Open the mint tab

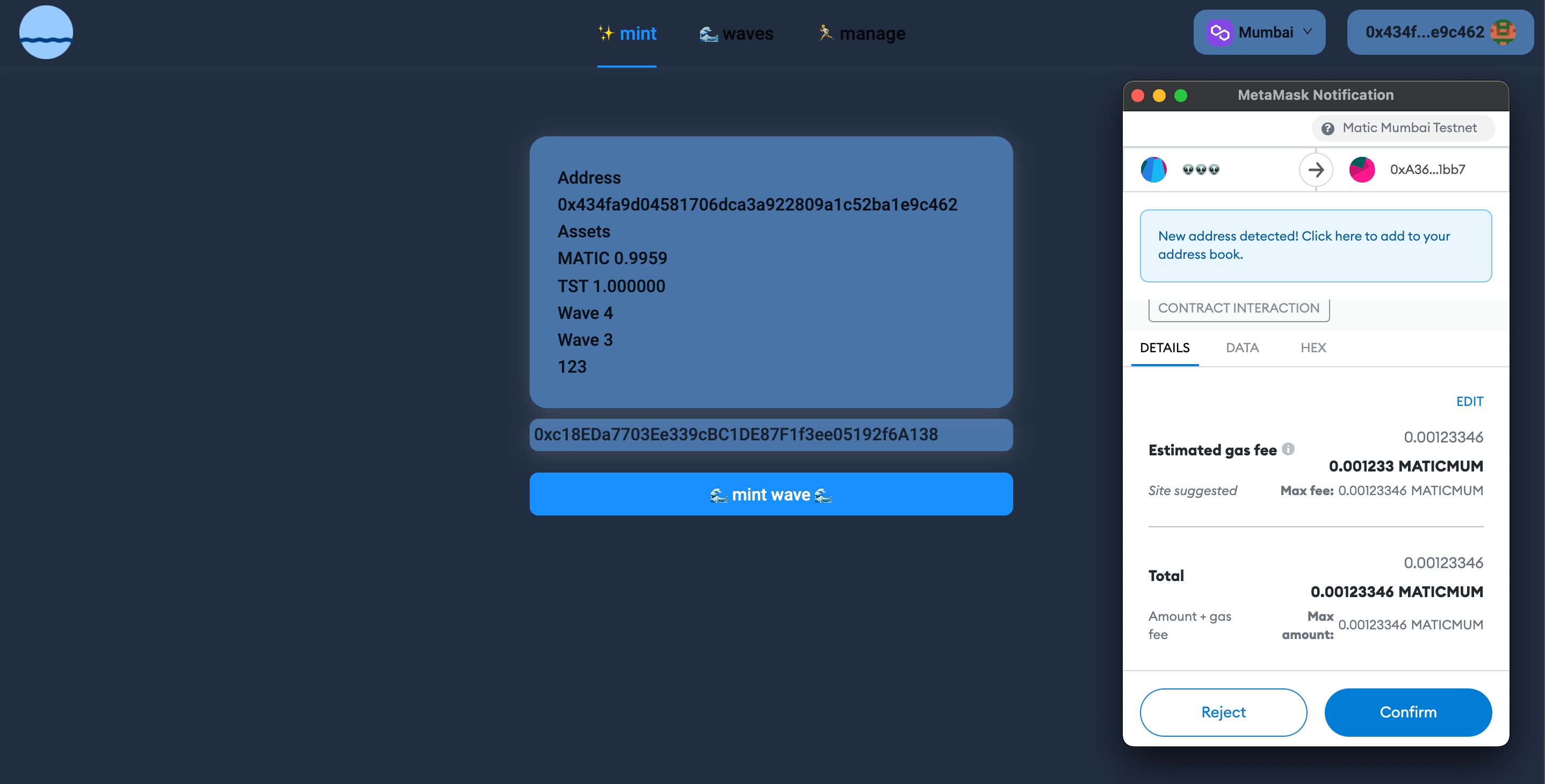pos(627,34)
